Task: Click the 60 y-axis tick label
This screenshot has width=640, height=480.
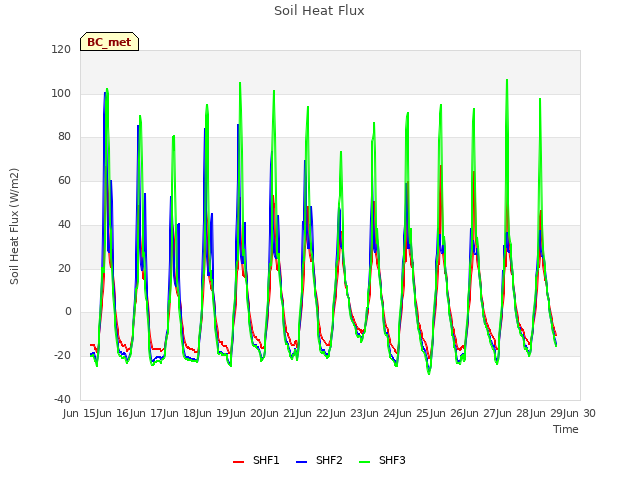Action: tap(64, 180)
